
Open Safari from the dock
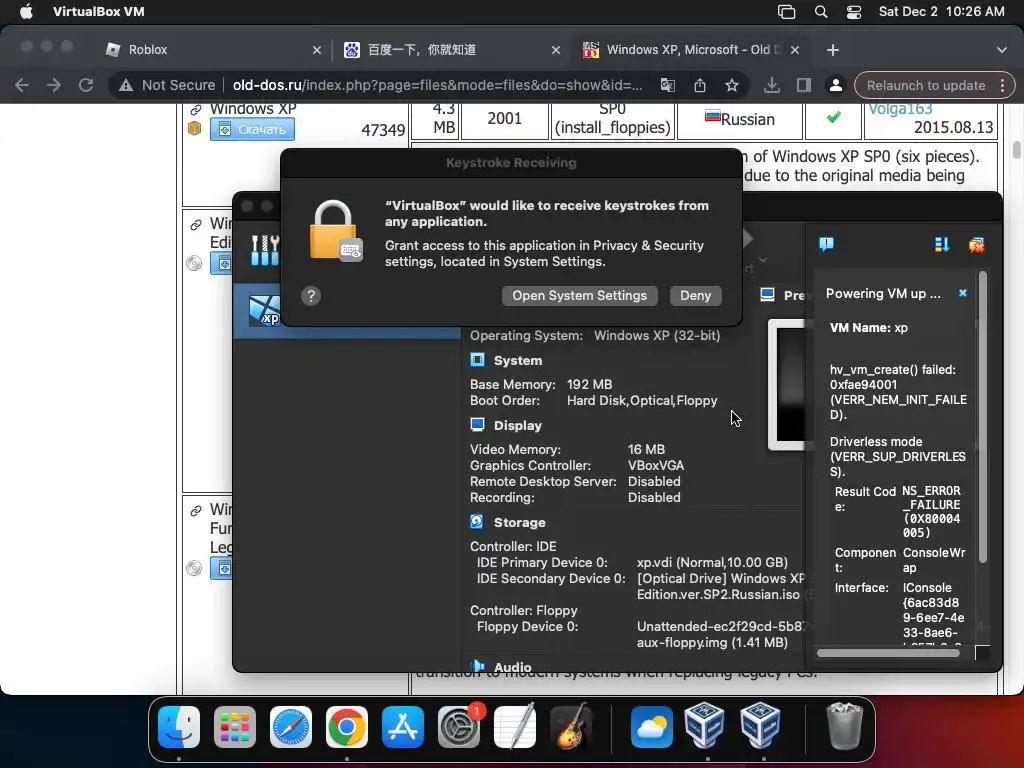[291, 727]
